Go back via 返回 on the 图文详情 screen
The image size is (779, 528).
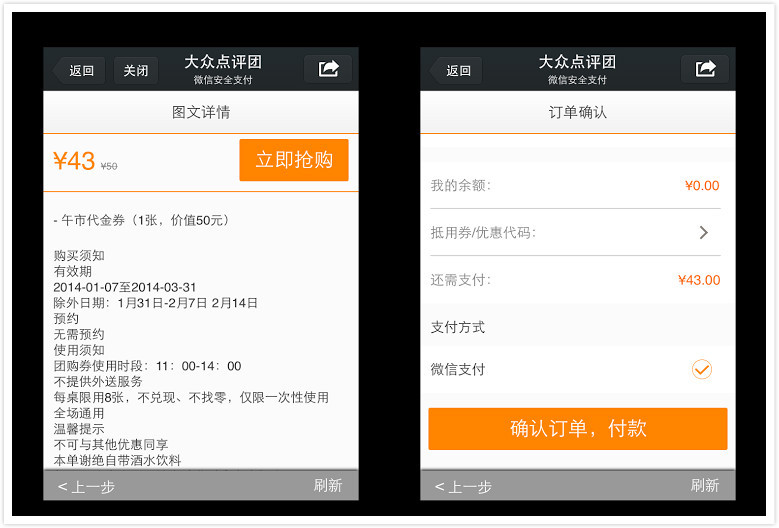point(79,71)
